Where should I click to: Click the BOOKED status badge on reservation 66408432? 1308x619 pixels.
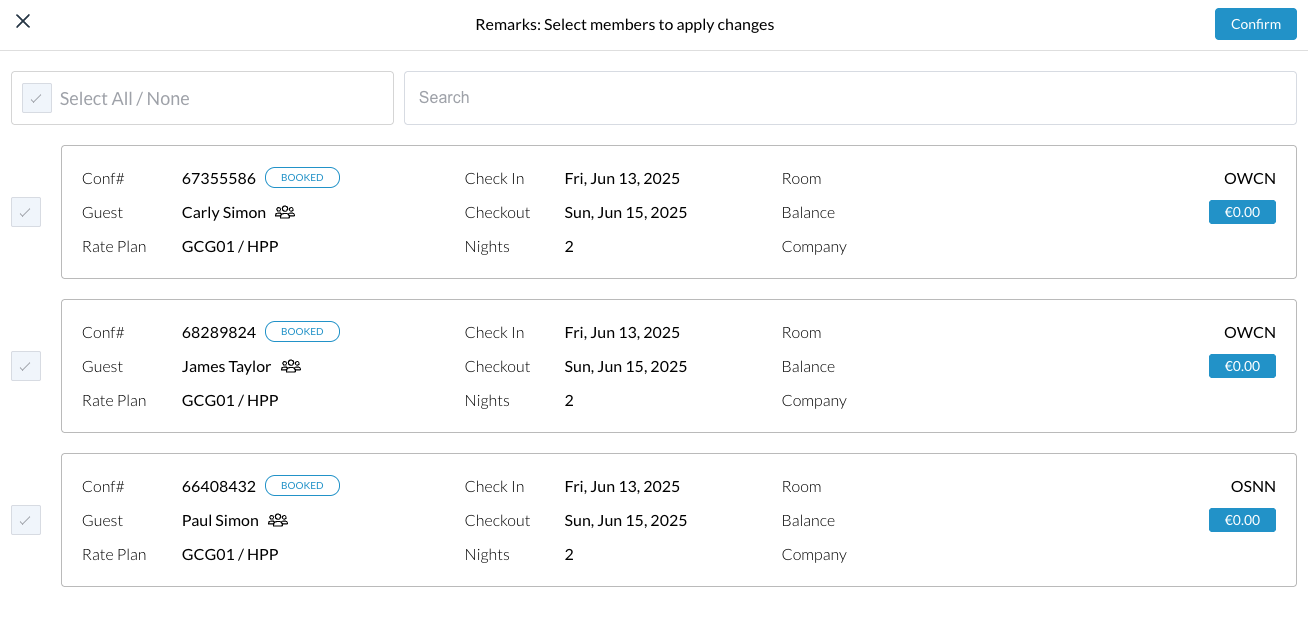coord(302,485)
